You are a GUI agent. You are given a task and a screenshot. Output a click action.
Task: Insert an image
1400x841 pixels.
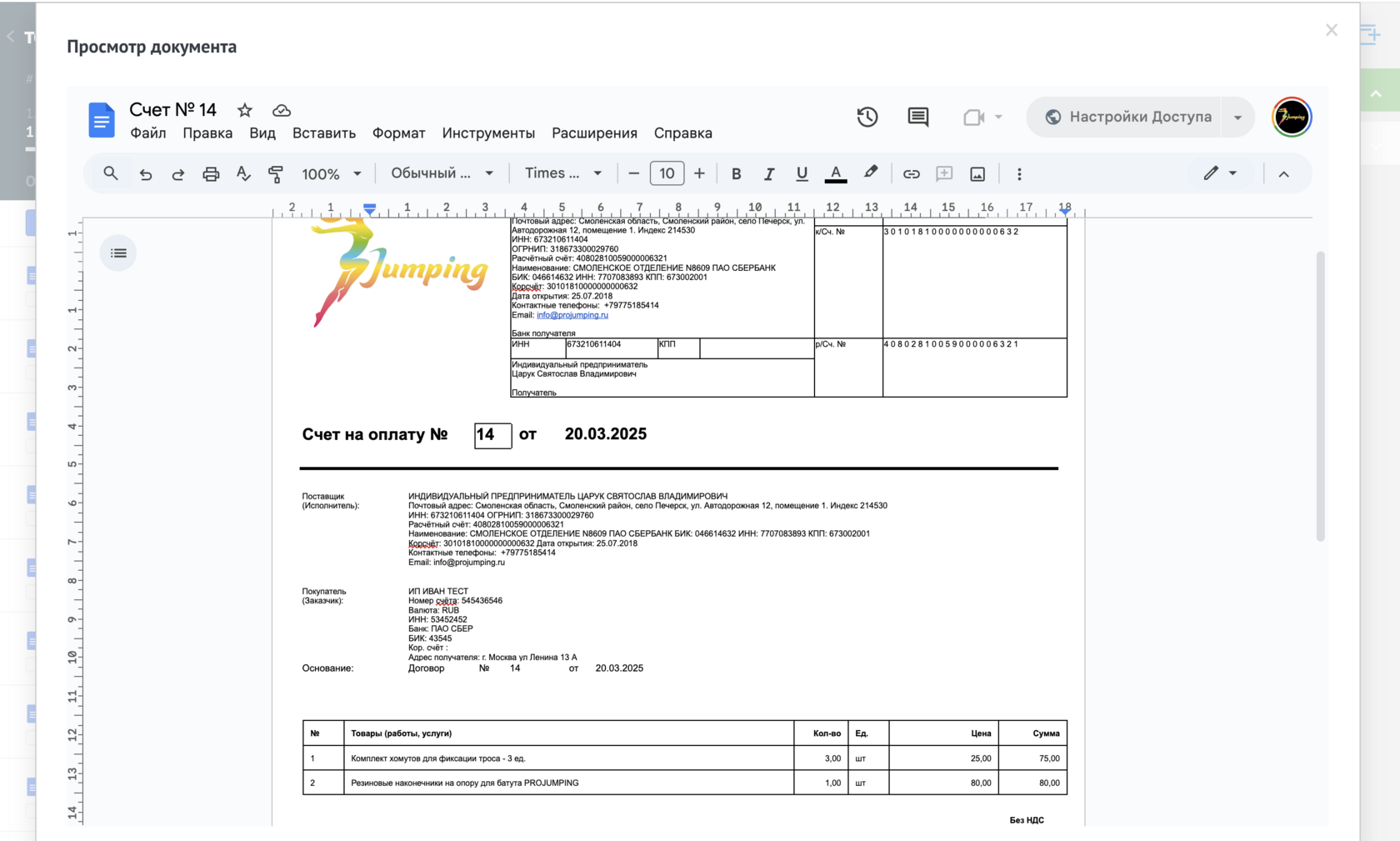(977, 173)
